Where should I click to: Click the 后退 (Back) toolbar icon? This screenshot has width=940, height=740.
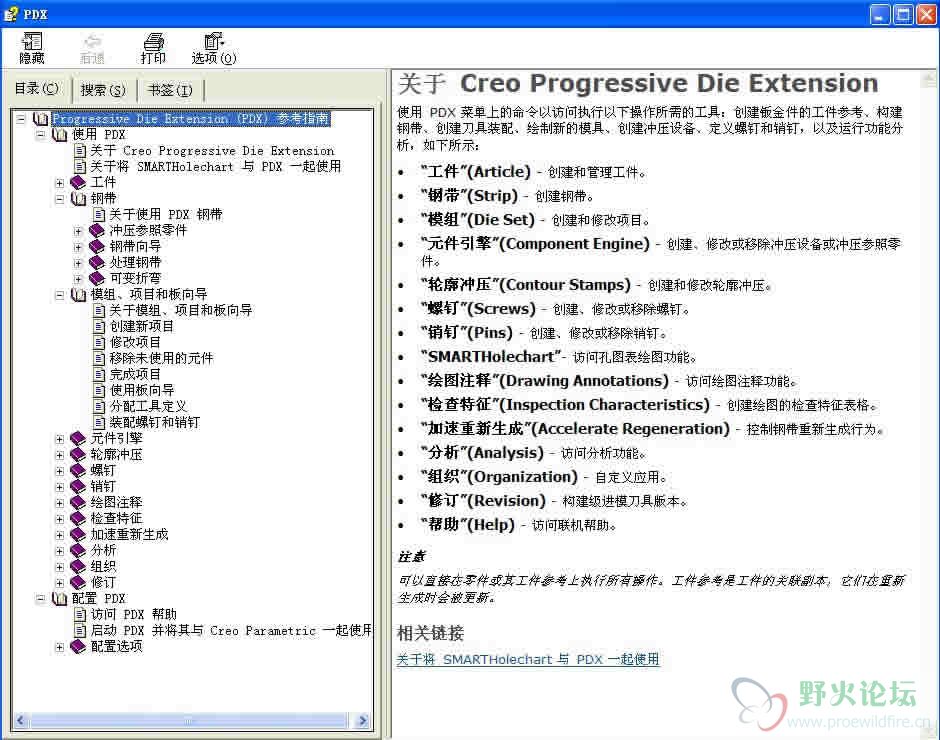point(92,48)
